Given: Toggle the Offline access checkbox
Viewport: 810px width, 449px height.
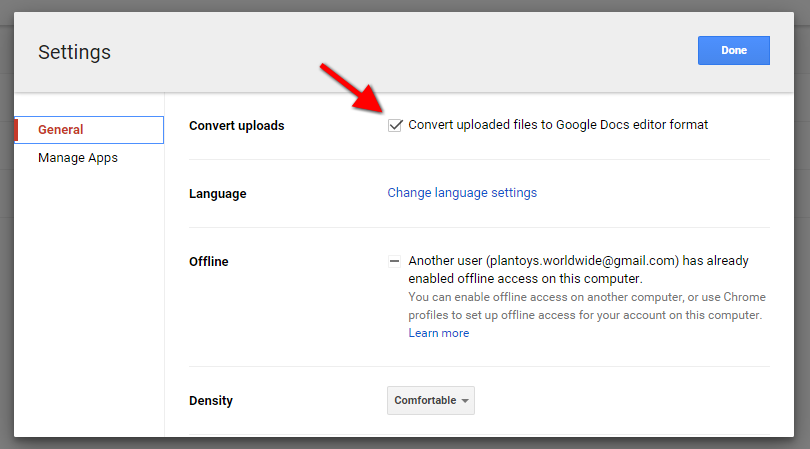Looking at the screenshot, I should tap(394, 261).
